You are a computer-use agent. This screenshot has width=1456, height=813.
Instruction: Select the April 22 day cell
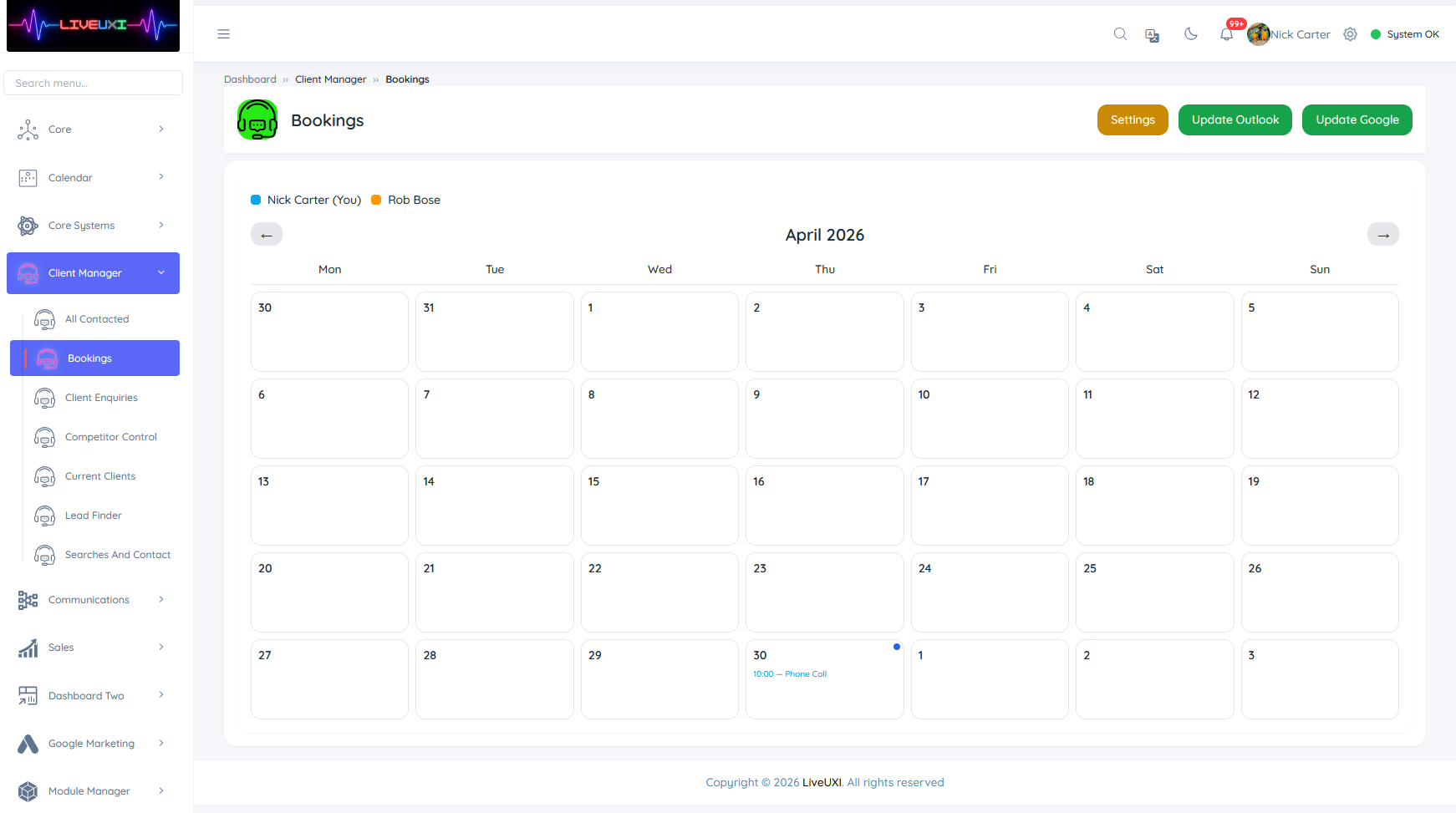(x=659, y=592)
